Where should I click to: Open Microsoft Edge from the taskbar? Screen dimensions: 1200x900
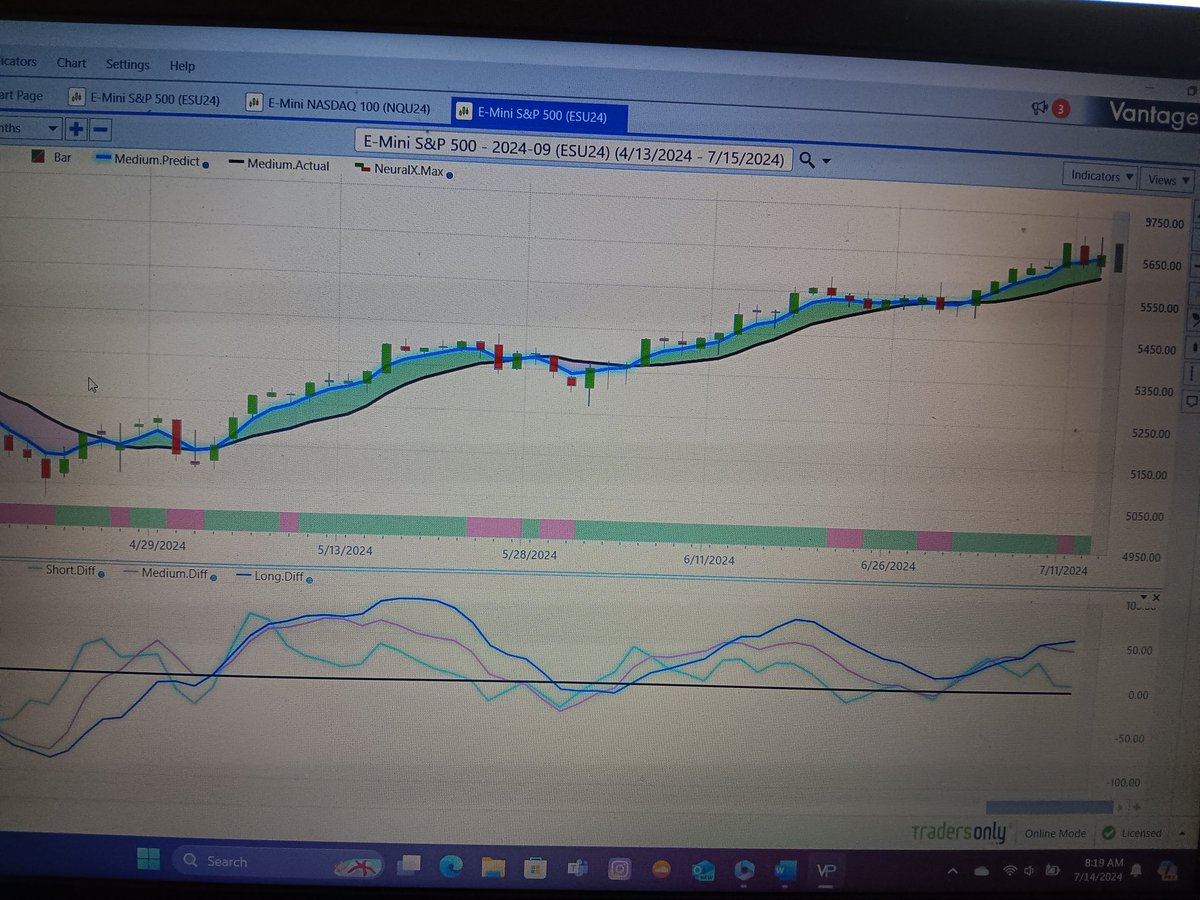450,864
